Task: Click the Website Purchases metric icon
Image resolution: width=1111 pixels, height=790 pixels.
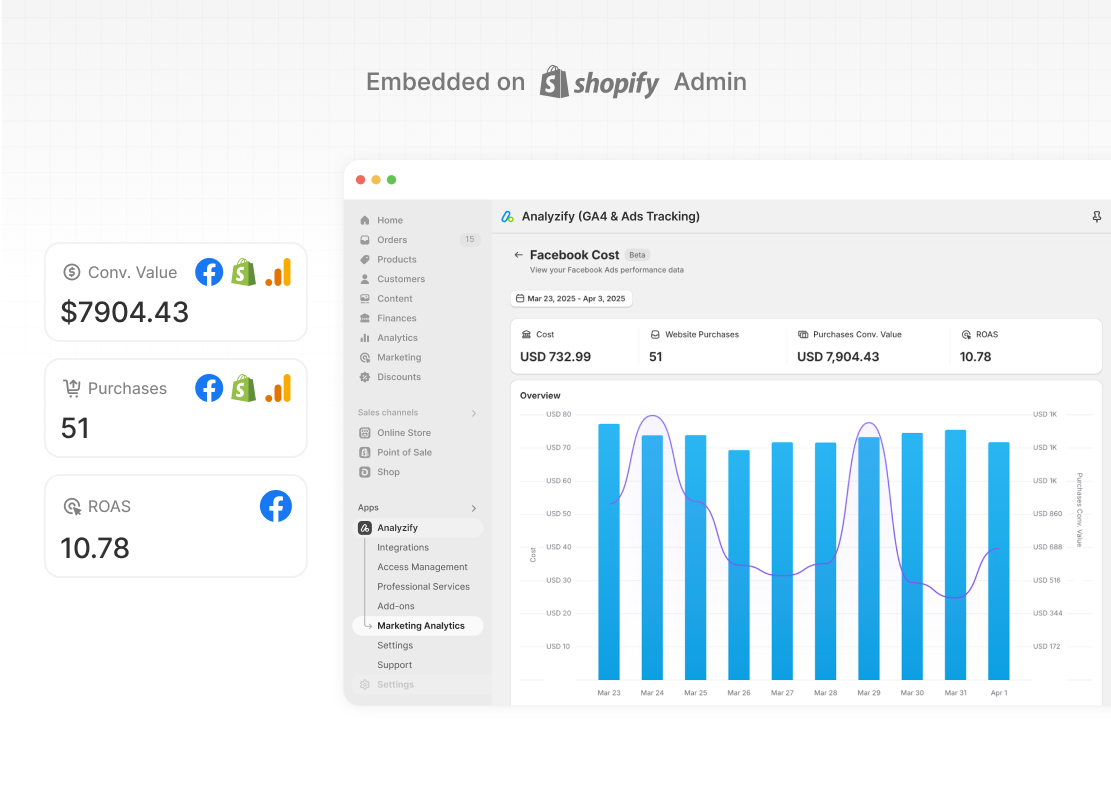Action: (x=655, y=334)
